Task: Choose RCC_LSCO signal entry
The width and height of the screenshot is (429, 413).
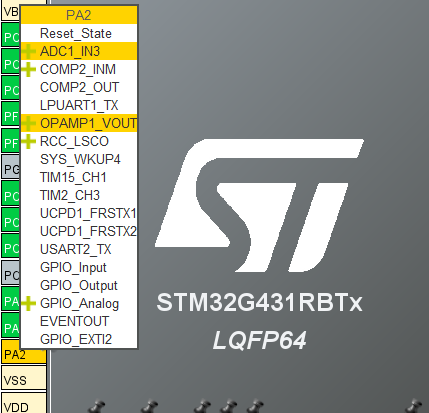Action: [x=79, y=141]
